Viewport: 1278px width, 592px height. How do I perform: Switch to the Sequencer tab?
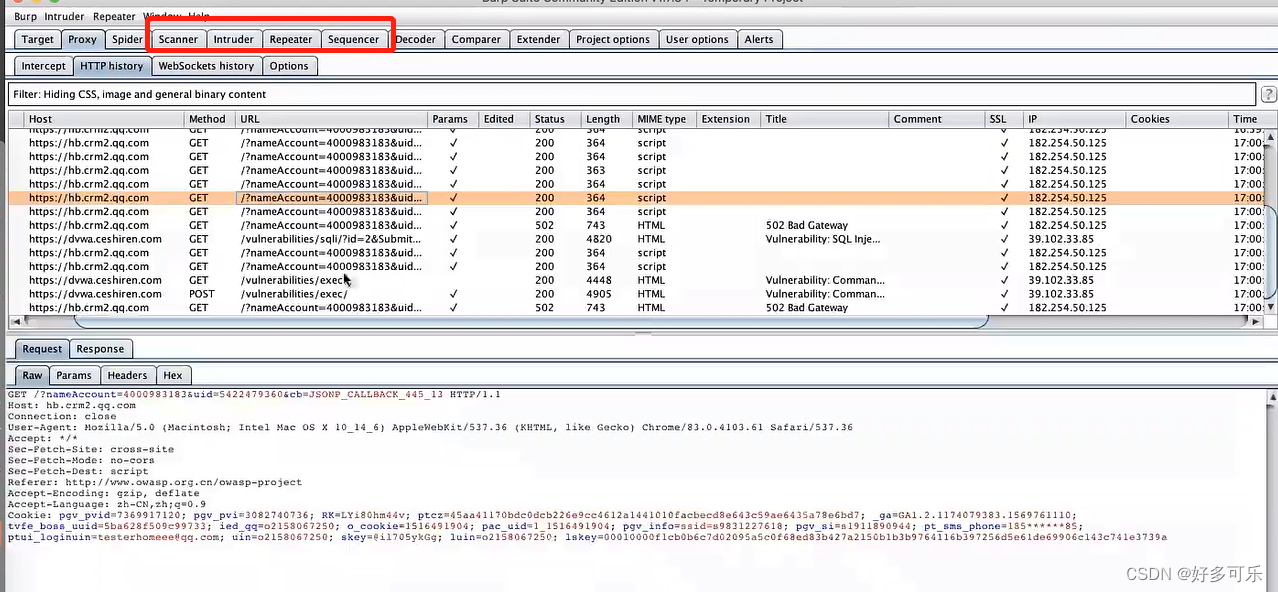click(x=354, y=39)
